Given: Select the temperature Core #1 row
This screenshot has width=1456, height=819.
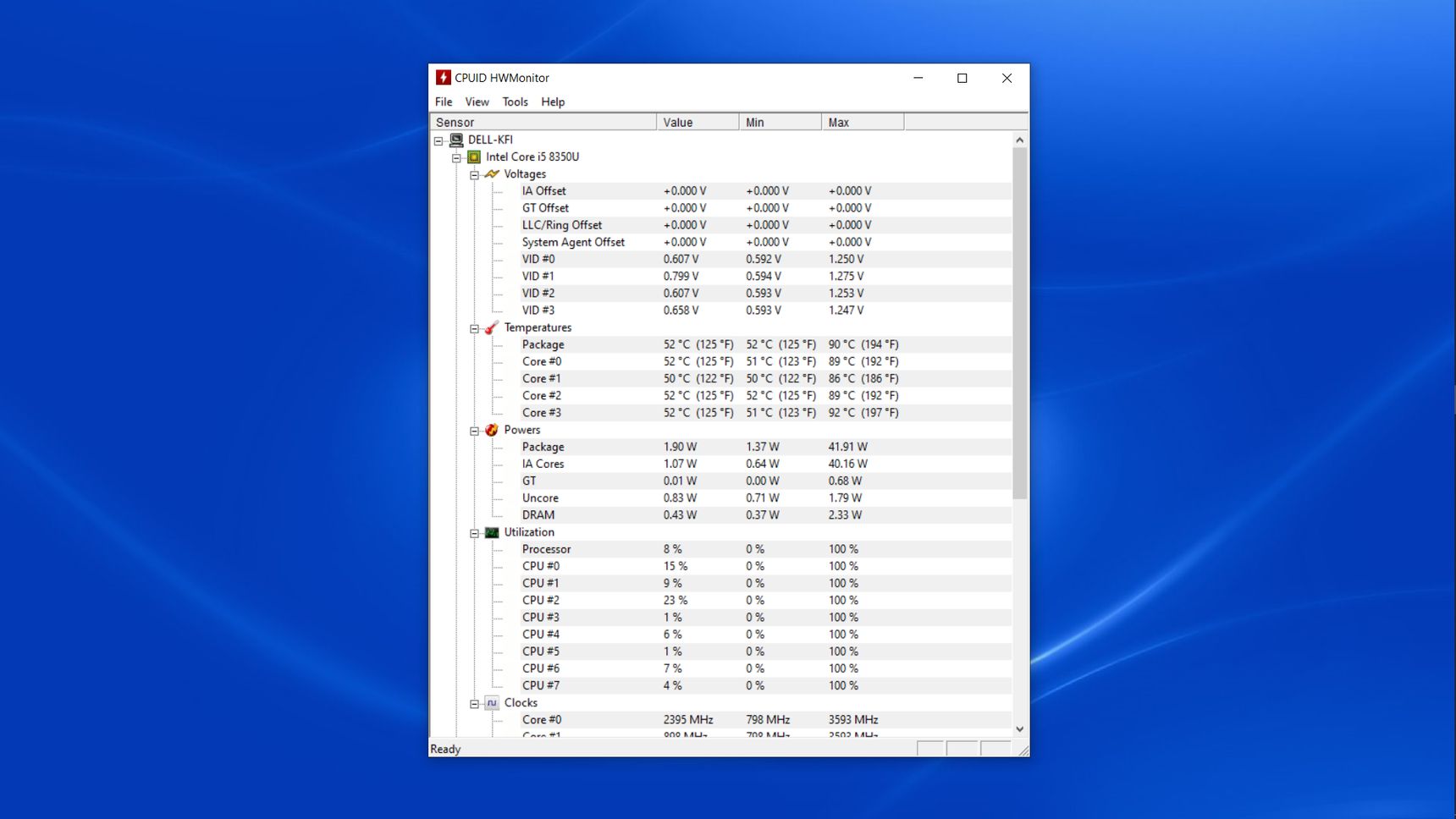Looking at the screenshot, I should tap(765, 378).
